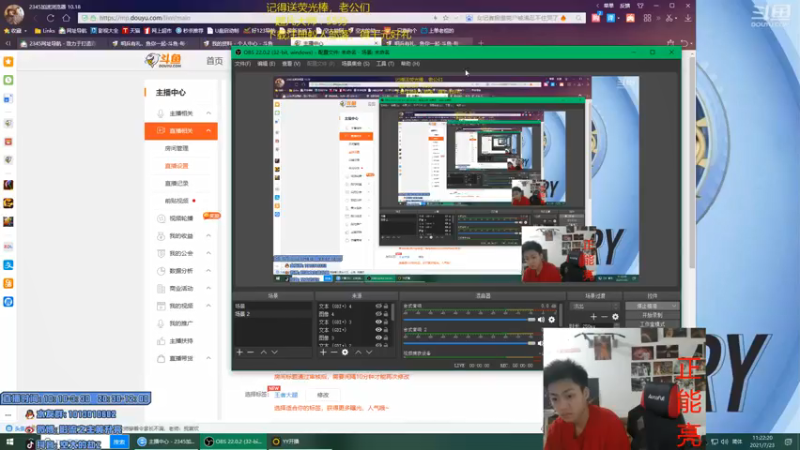Collapse the 直播相关 sidebar section
Image resolution: width=800 pixels, height=450 pixels.
pyautogui.click(x=209, y=131)
